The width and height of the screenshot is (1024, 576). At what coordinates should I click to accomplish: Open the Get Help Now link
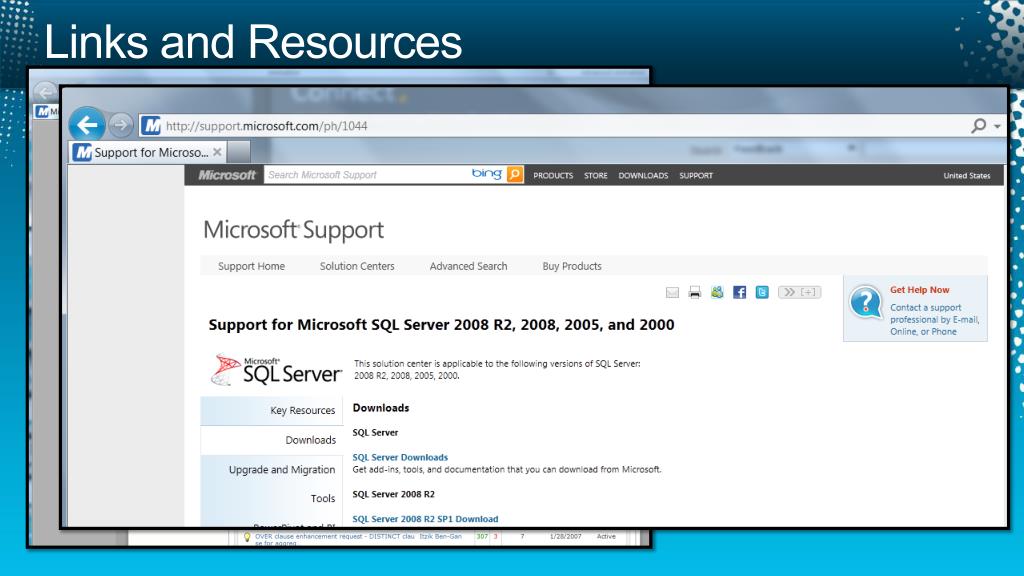920,290
